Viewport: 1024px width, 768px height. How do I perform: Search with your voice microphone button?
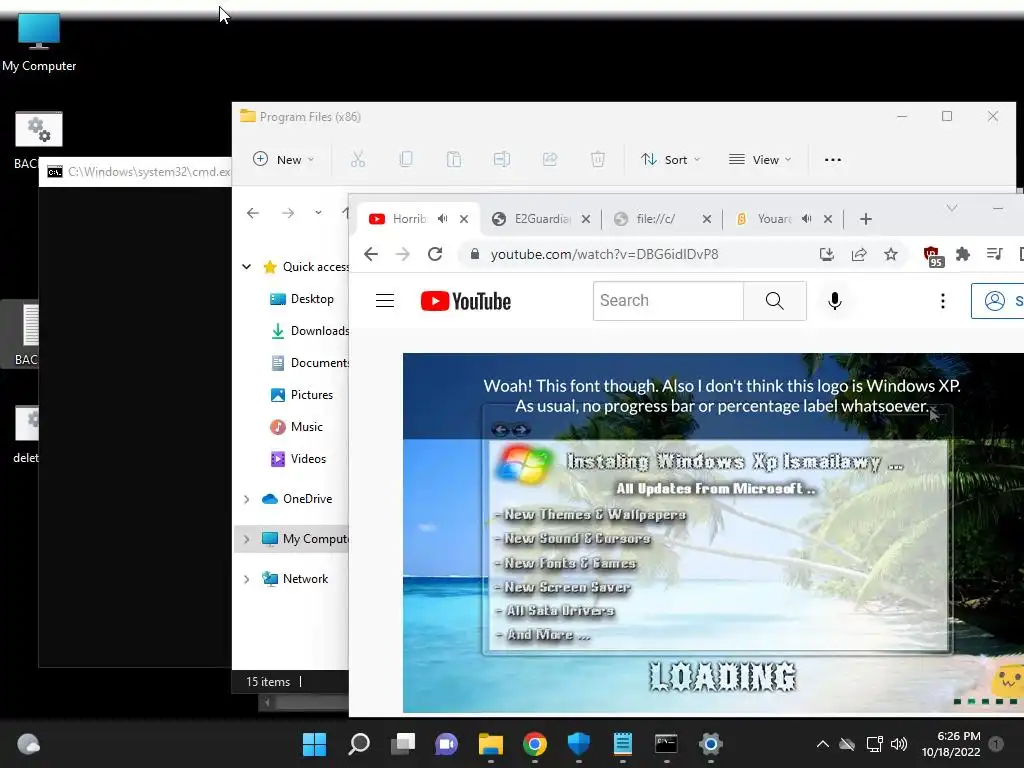tap(835, 300)
